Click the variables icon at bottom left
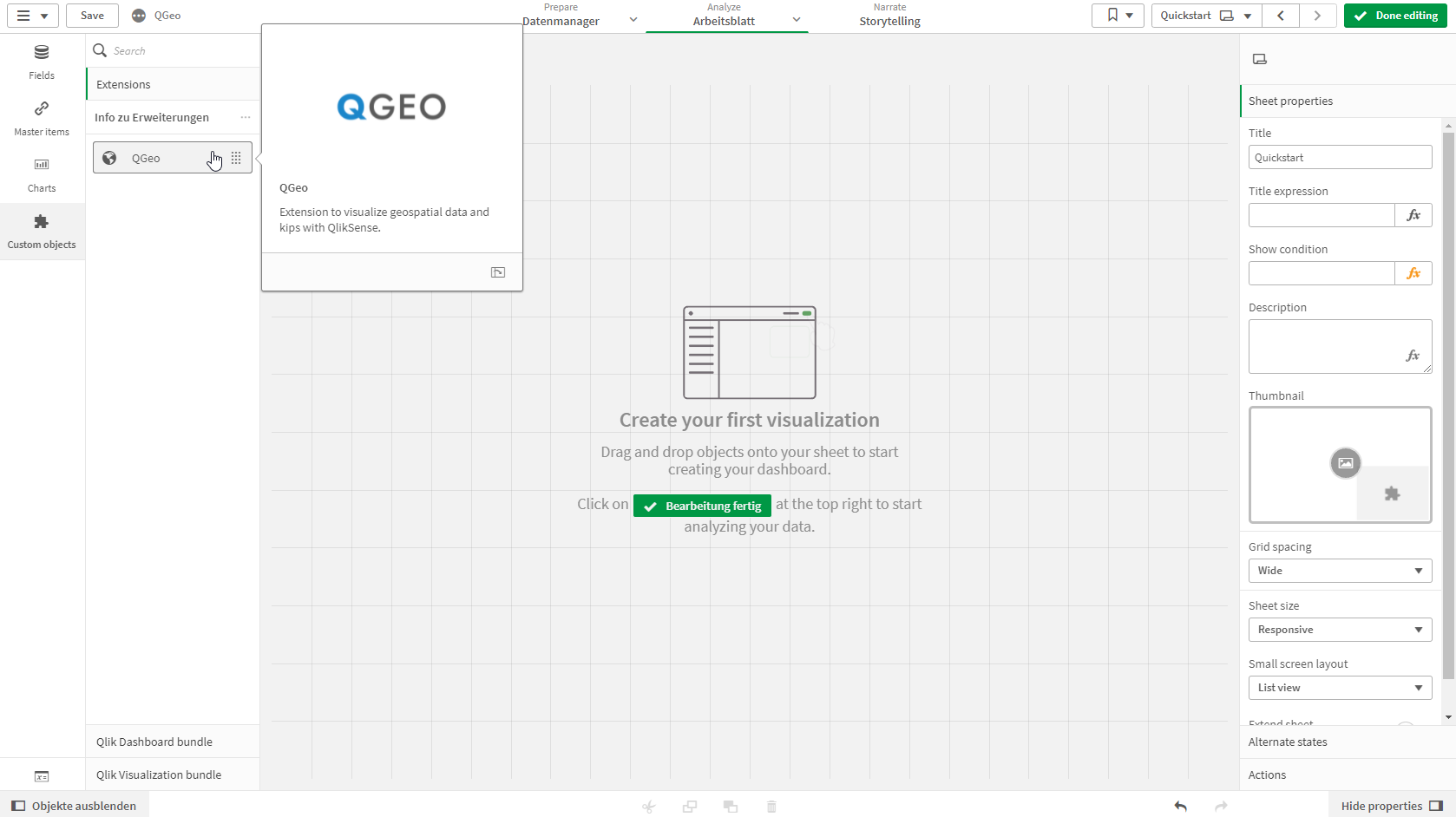Screen dimensions: 1456x817 pos(42,776)
